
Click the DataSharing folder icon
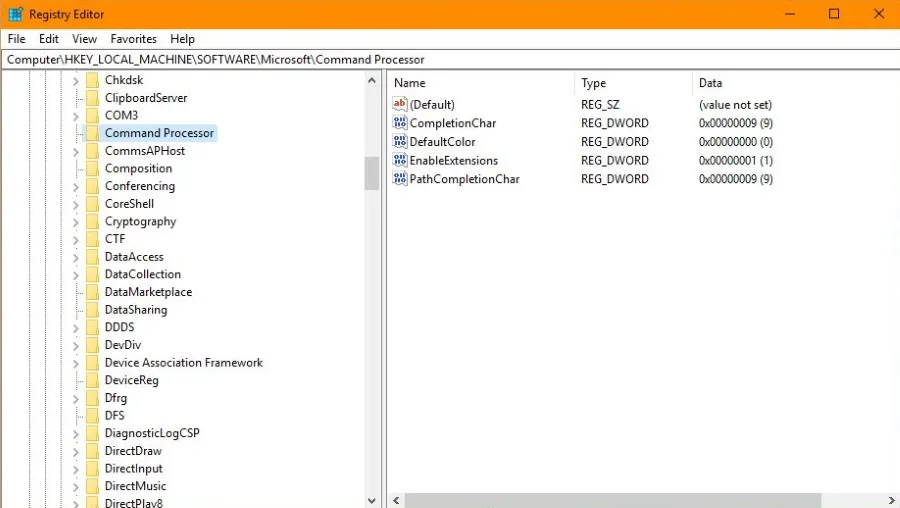tap(92, 310)
